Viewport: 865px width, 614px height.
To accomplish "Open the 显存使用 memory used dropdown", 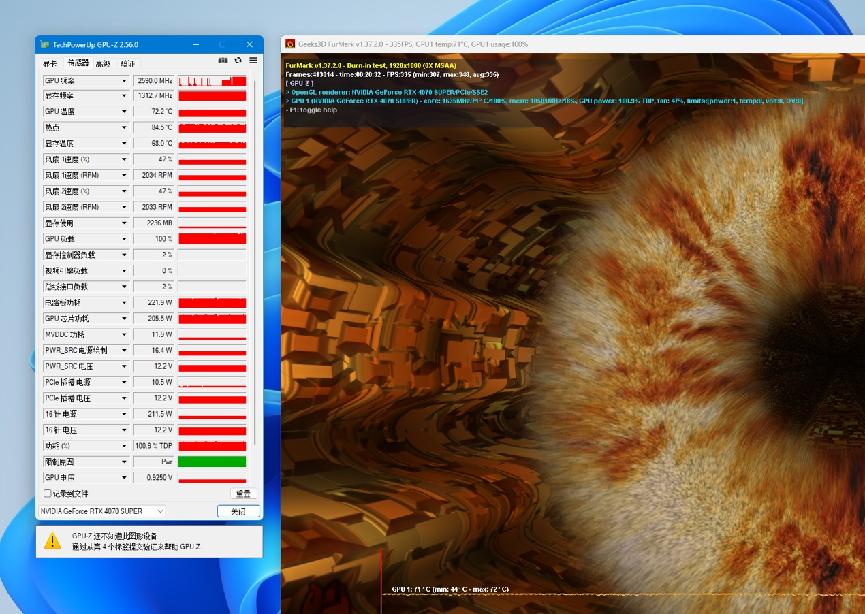I will (x=124, y=223).
